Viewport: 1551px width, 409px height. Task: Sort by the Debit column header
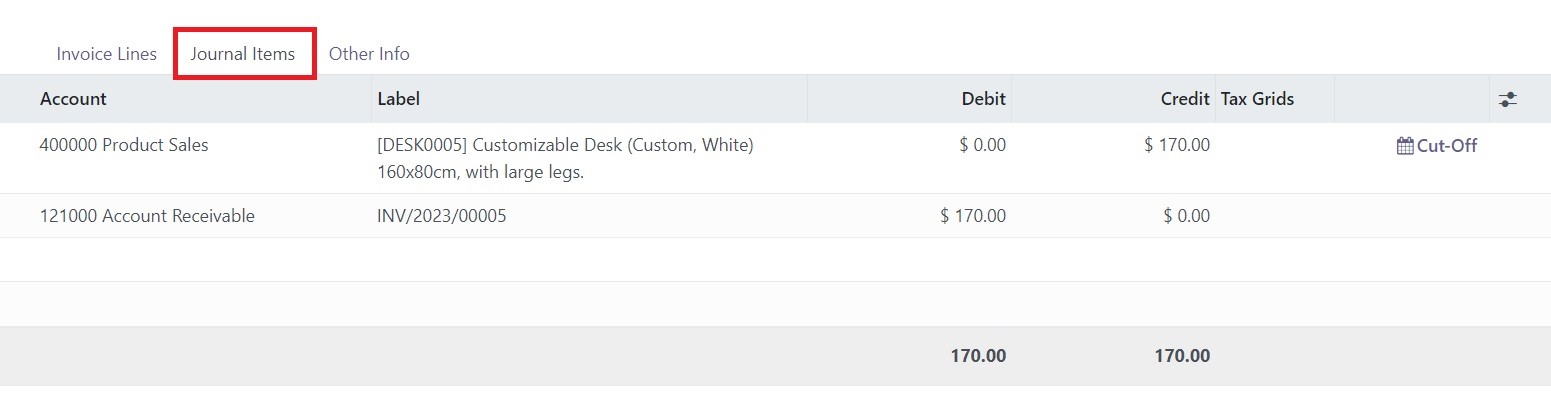(x=984, y=99)
